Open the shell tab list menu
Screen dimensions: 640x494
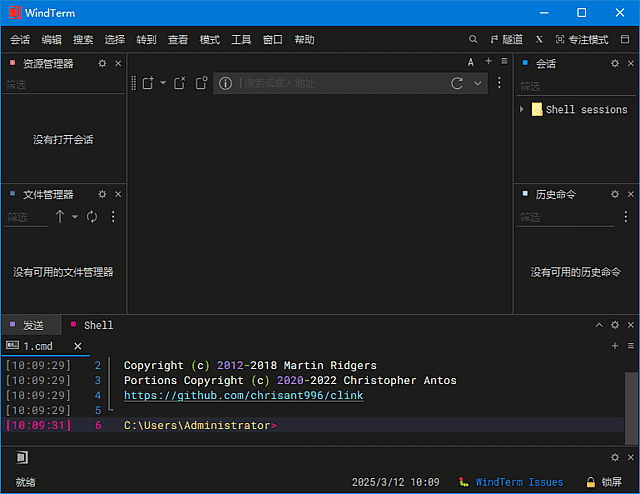631,346
